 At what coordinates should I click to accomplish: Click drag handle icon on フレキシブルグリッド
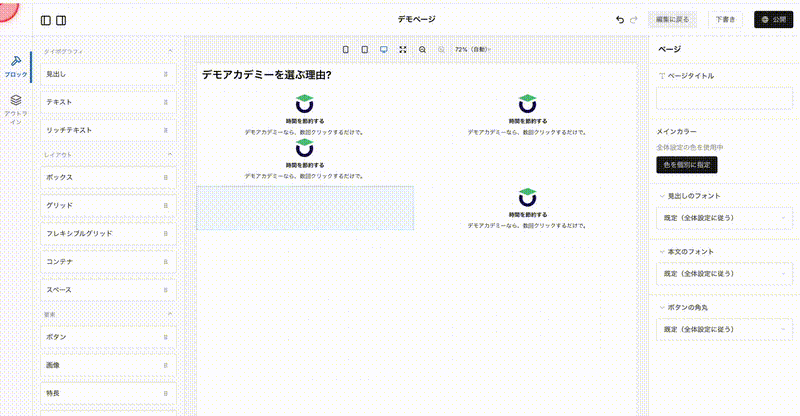coord(165,233)
